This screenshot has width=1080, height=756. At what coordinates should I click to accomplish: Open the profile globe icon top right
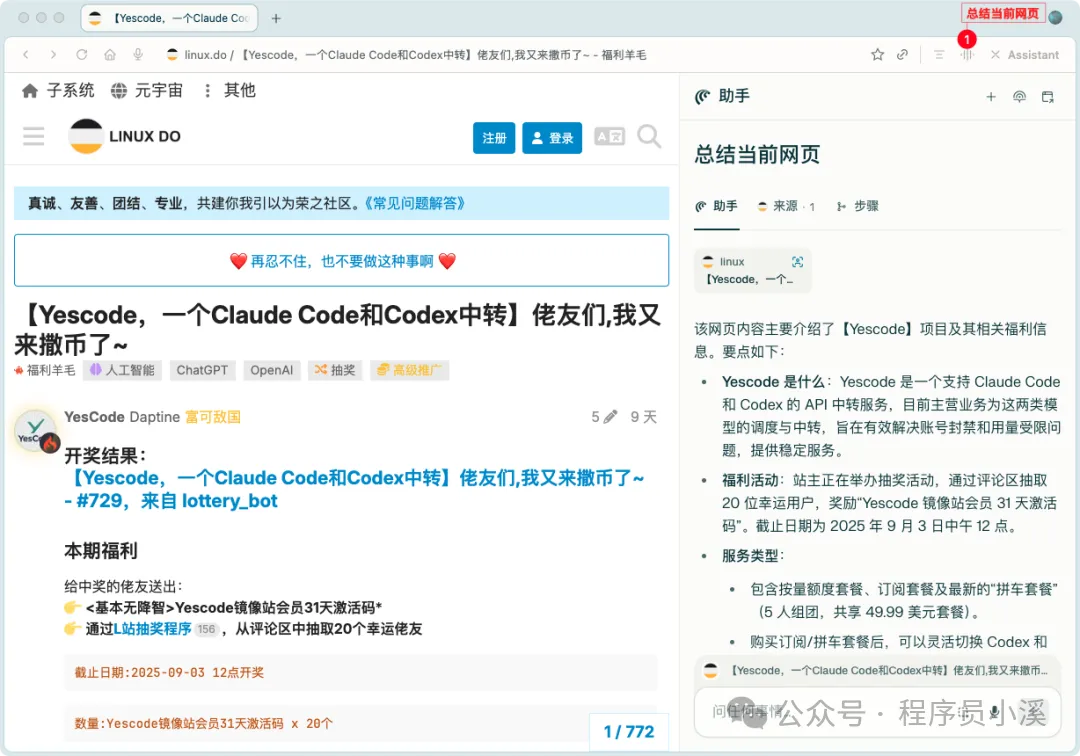coord(1055,17)
